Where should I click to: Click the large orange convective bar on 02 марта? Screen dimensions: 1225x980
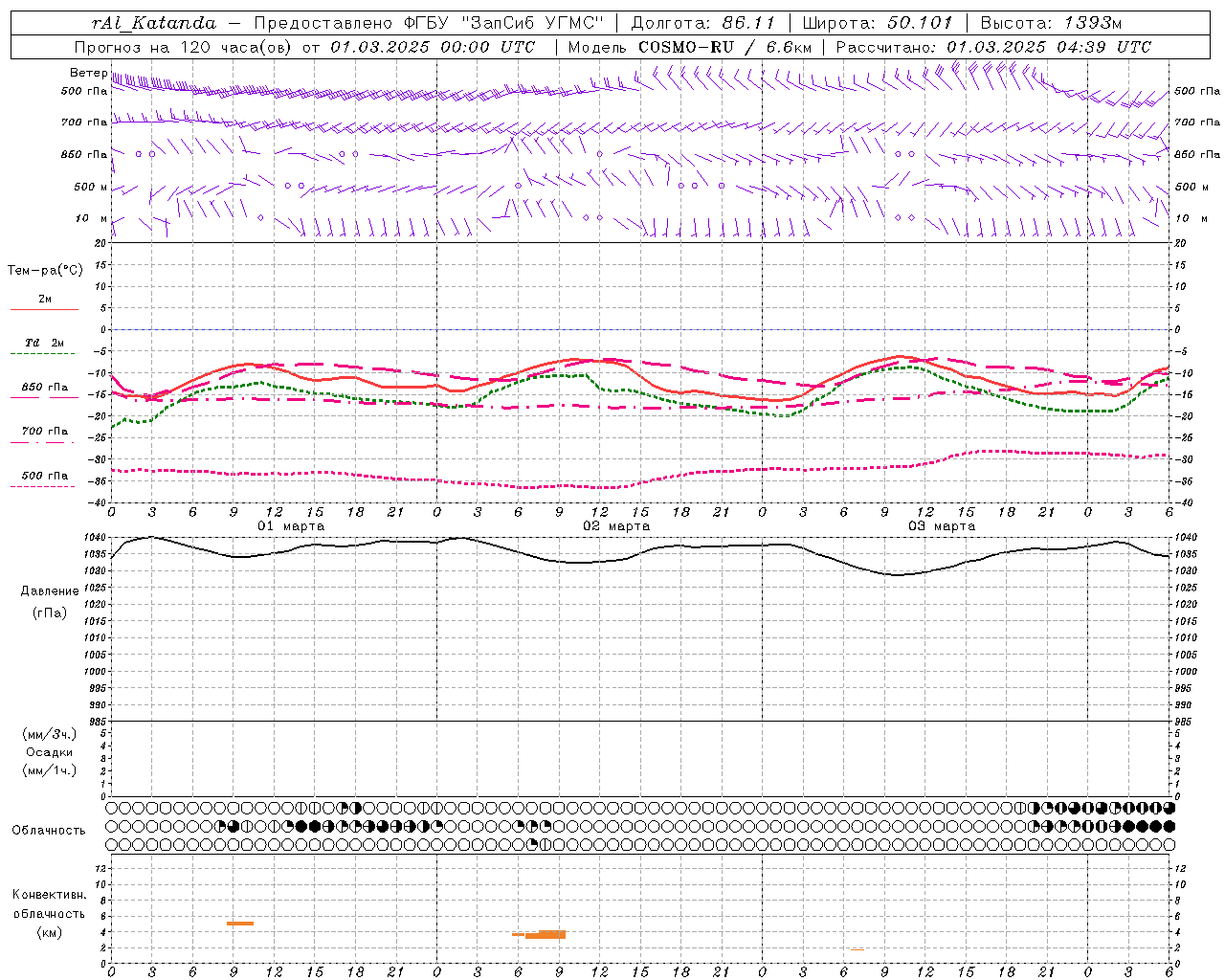[x=546, y=934]
